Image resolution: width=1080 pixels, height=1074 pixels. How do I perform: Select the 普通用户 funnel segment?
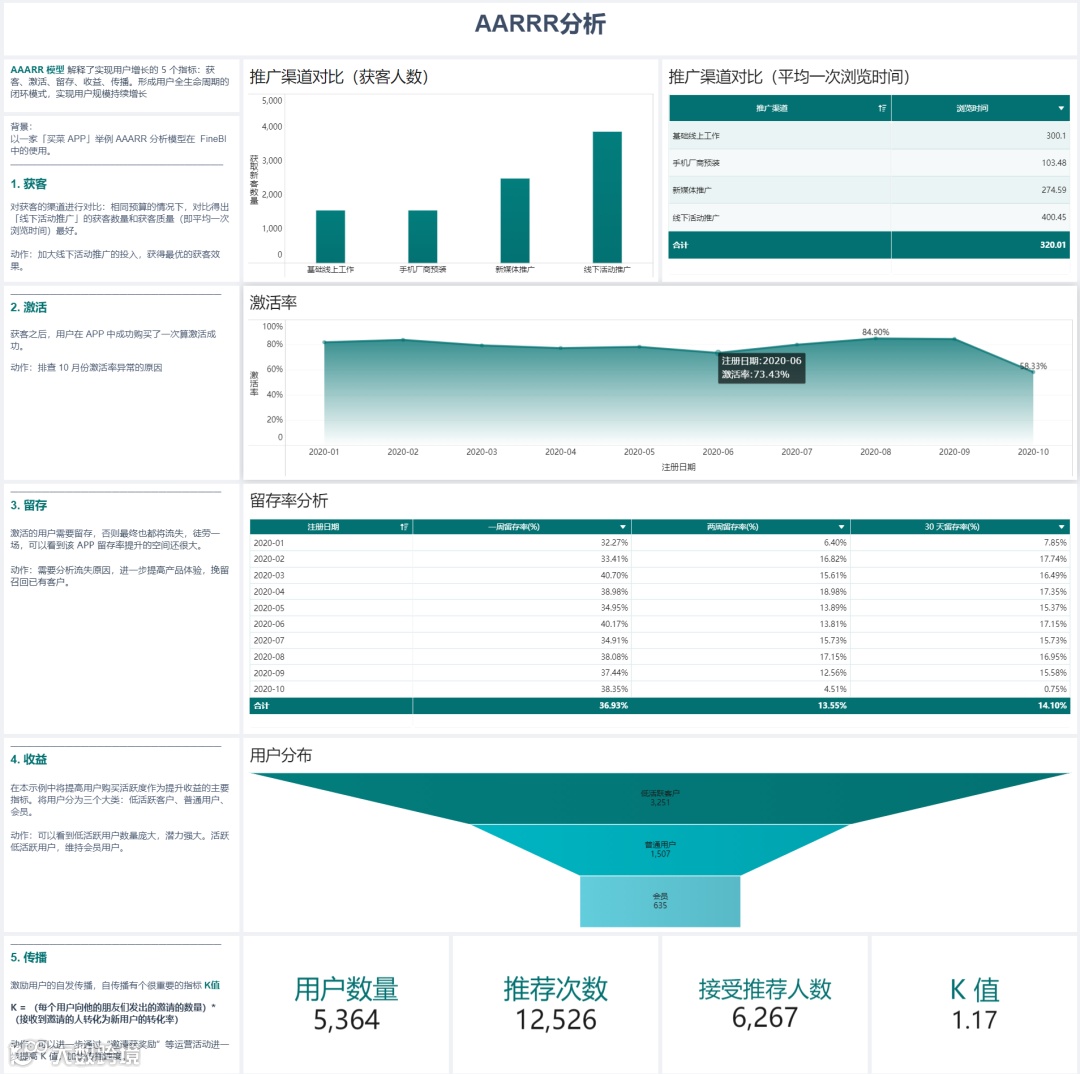(660, 849)
